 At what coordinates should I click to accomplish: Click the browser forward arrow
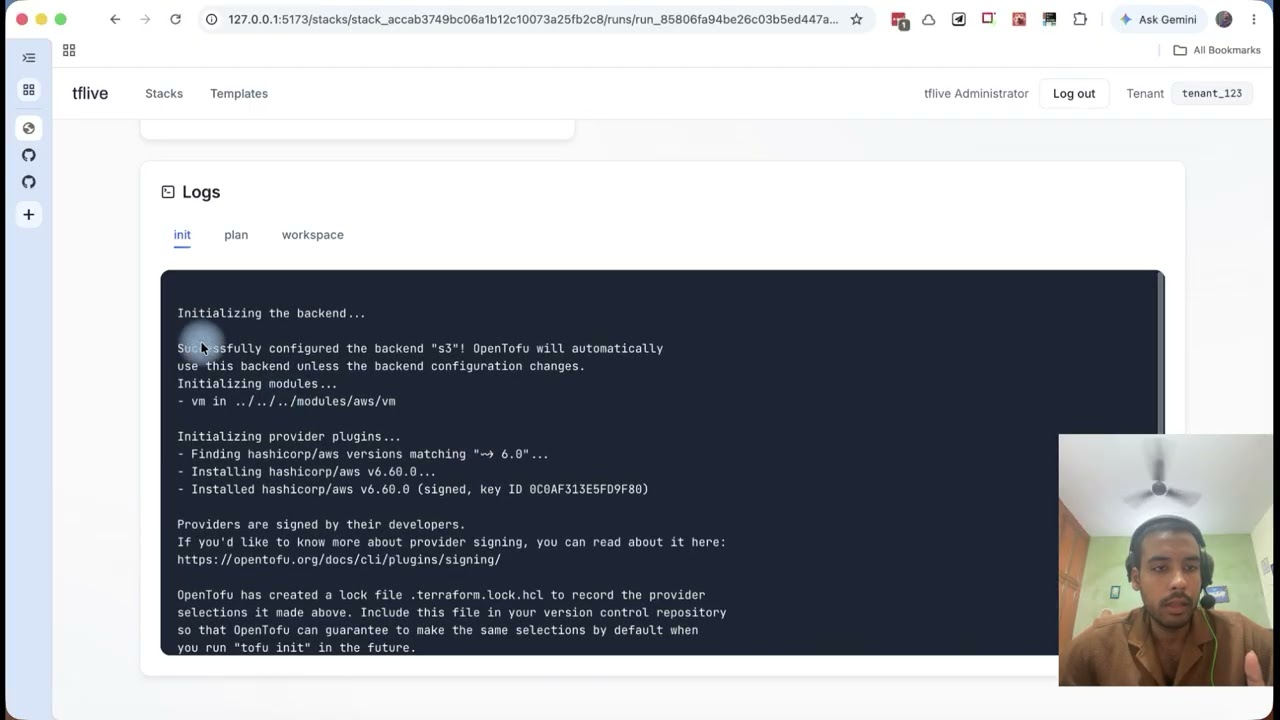click(145, 19)
